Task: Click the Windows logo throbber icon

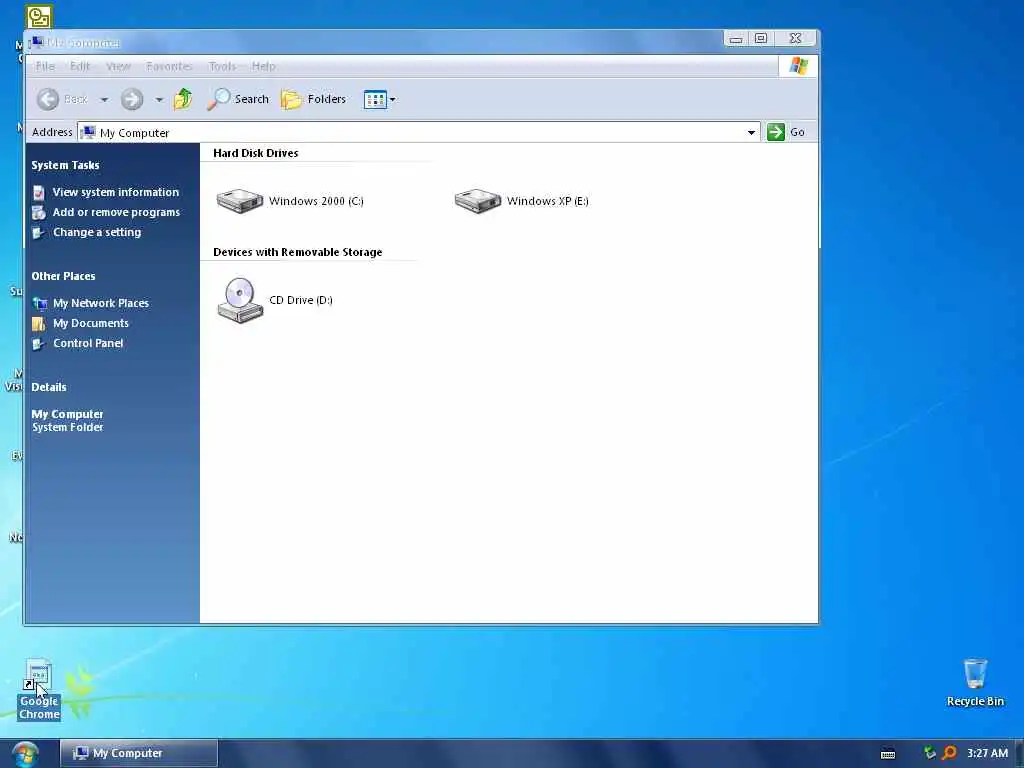Action: (798, 66)
